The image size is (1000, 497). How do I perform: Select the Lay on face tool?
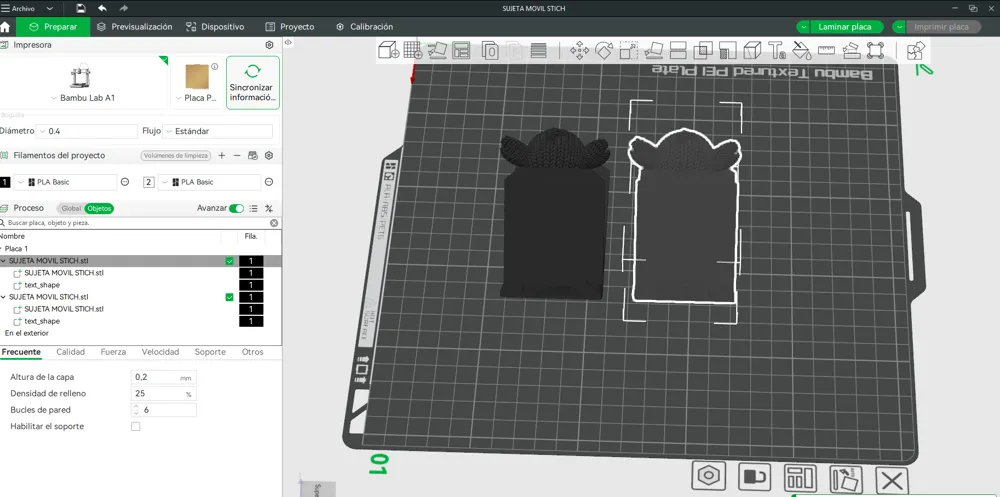click(654, 50)
